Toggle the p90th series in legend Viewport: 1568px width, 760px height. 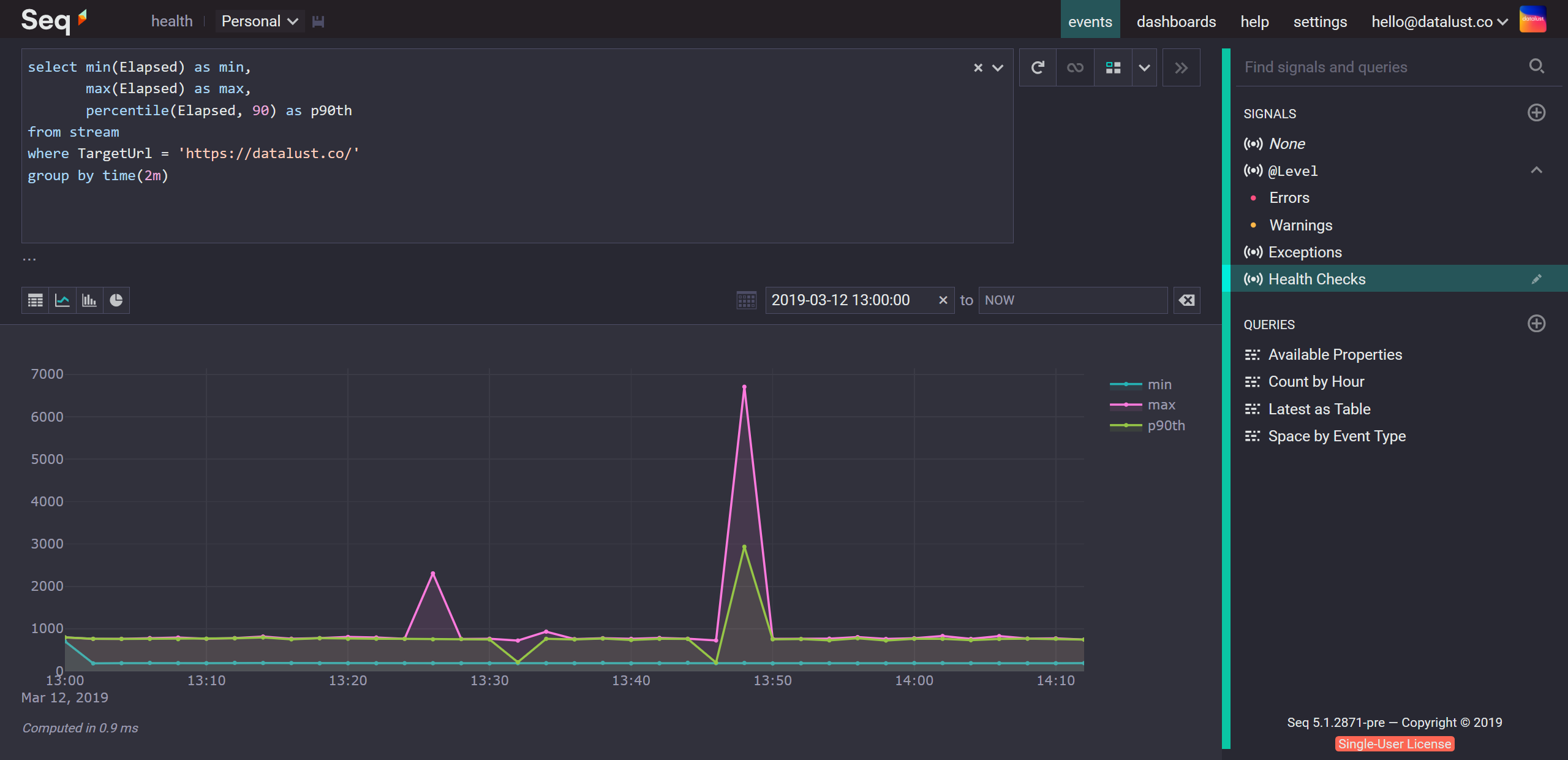coord(1147,425)
